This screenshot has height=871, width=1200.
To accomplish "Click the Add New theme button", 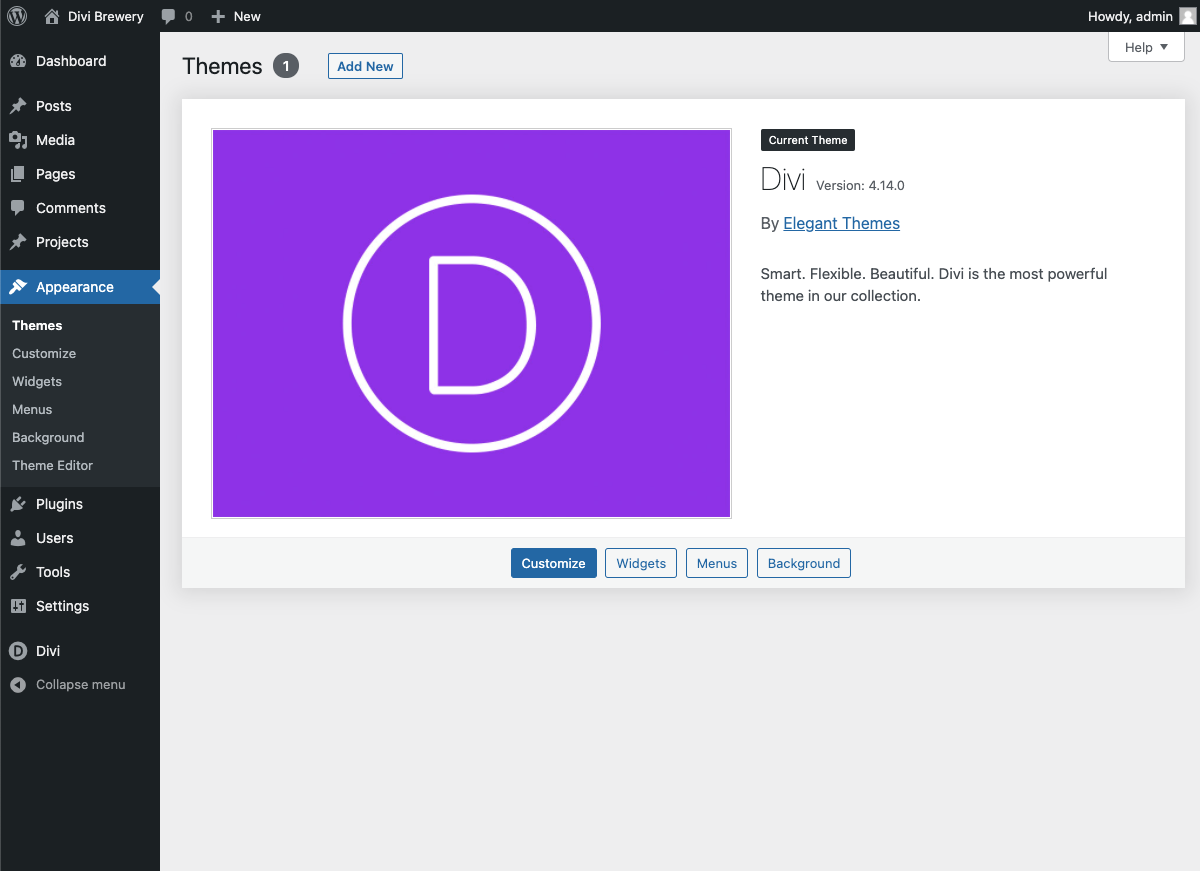I will coord(365,67).
